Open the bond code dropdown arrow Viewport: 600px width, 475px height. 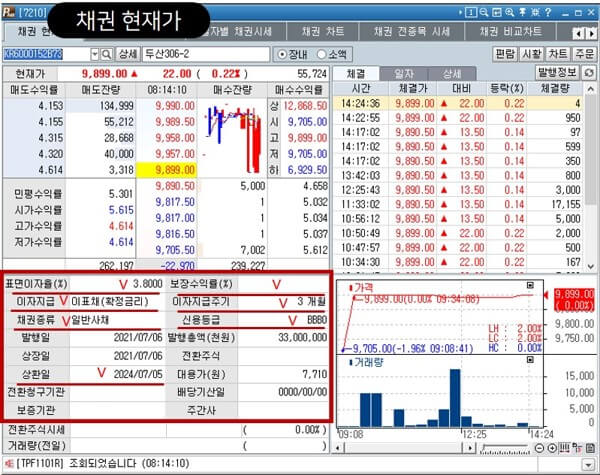coord(95,54)
